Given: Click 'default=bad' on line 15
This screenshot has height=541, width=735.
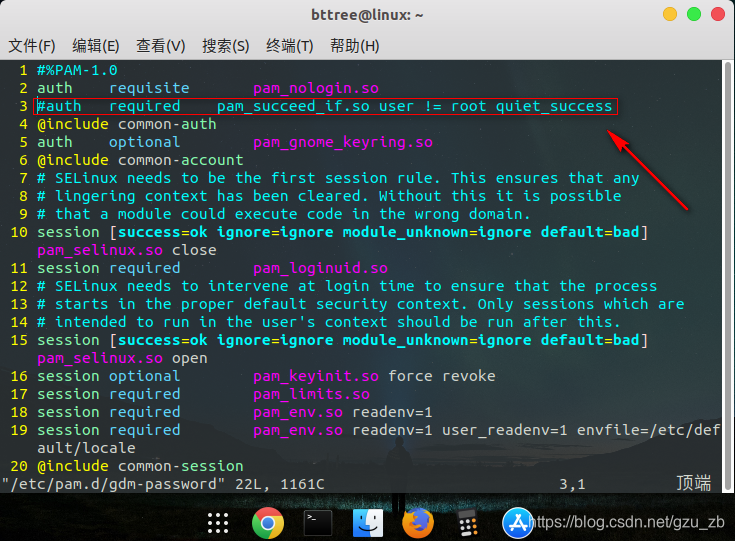Looking at the screenshot, I should tap(590, 340).
